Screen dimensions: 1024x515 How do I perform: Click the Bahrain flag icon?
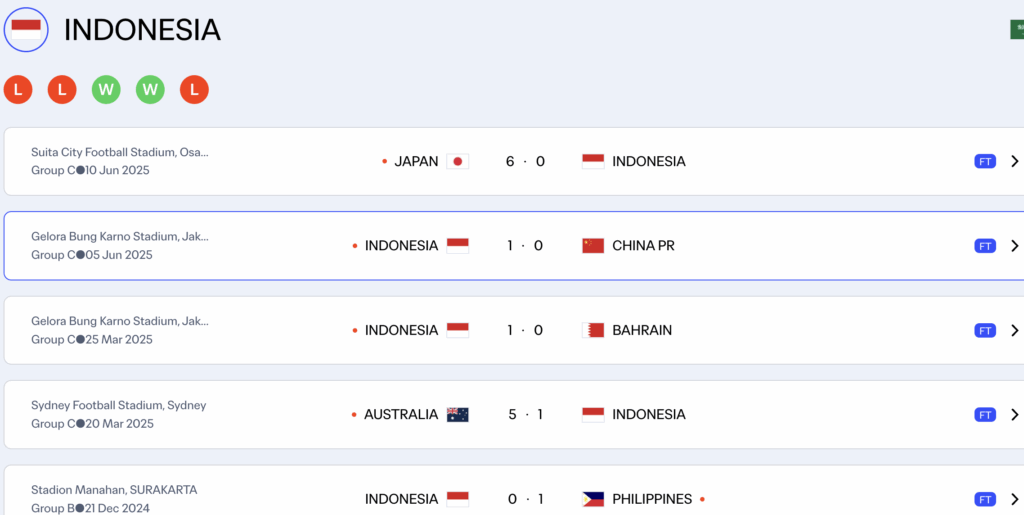click(593, 330)
